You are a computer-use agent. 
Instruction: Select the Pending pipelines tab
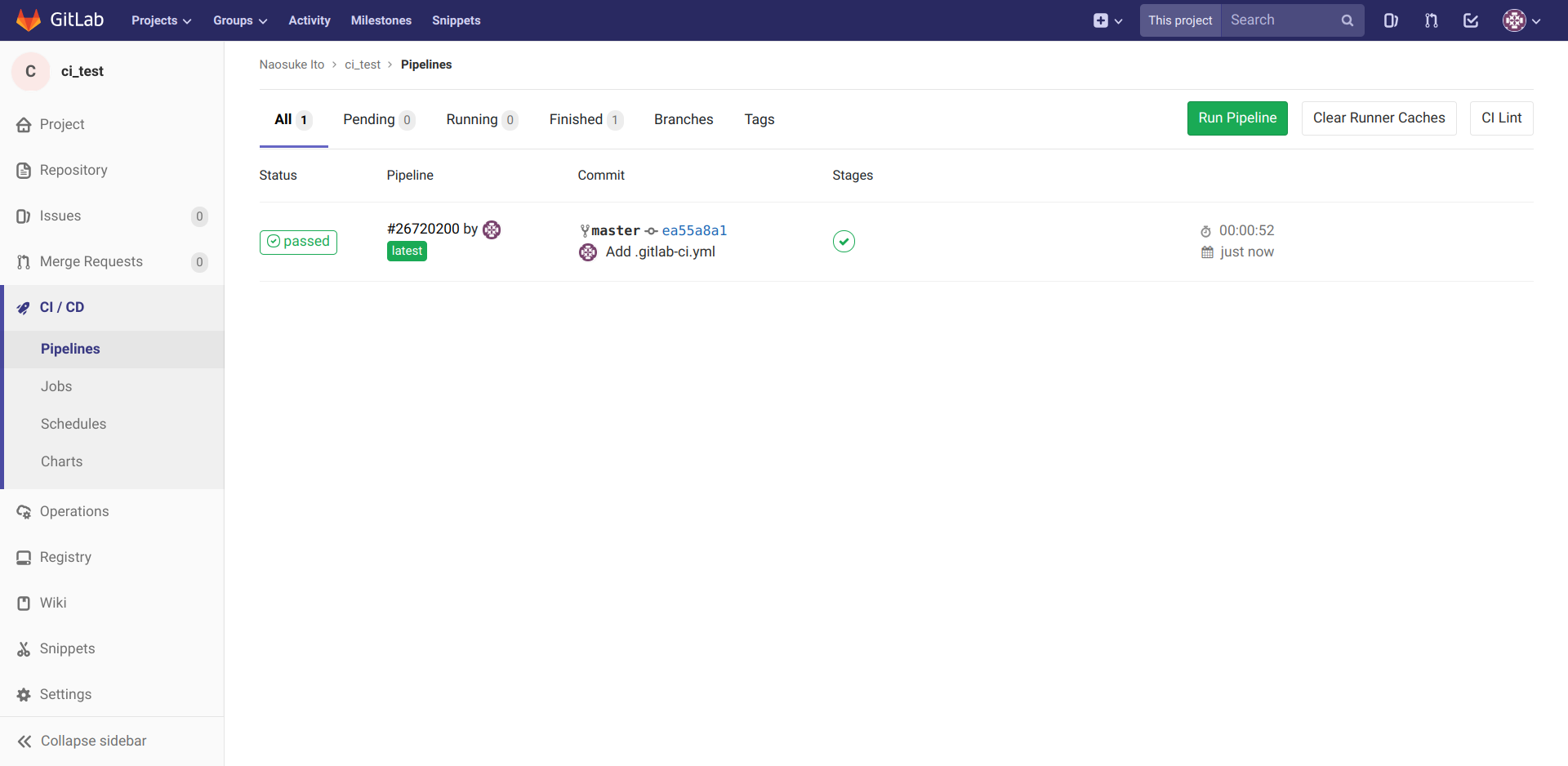(379, 120)
